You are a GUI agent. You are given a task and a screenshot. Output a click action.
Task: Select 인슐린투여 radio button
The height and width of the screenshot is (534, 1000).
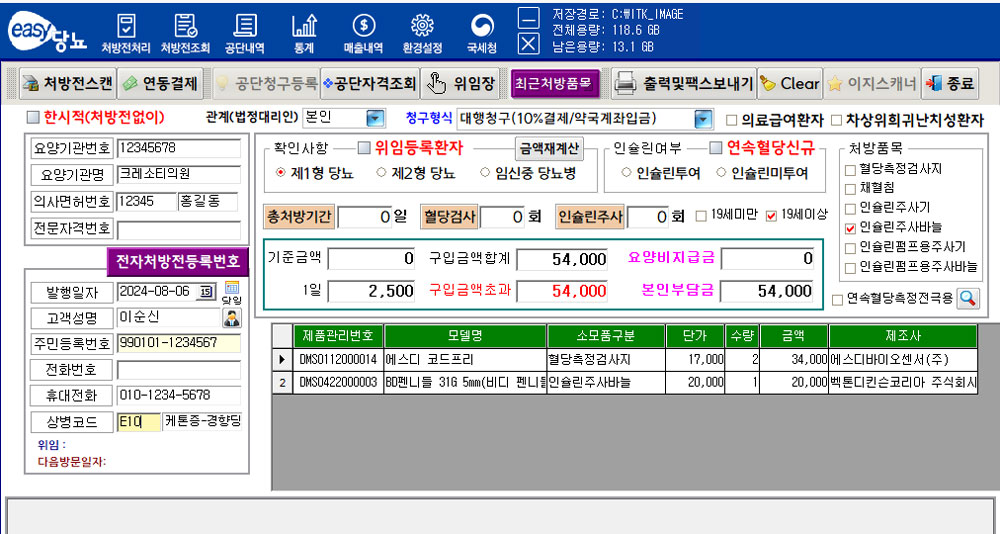(x=626, y=173)
